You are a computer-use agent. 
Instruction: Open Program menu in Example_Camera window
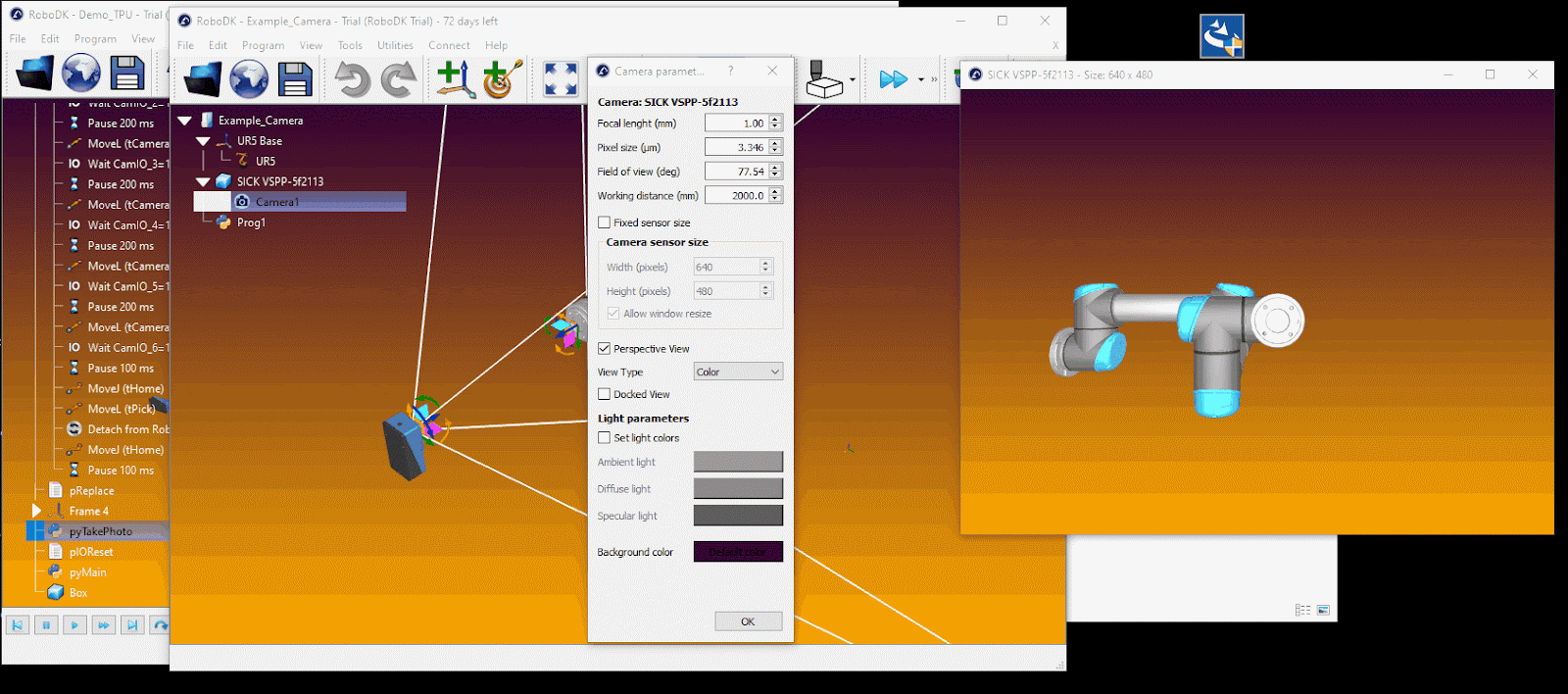(263, 45)
